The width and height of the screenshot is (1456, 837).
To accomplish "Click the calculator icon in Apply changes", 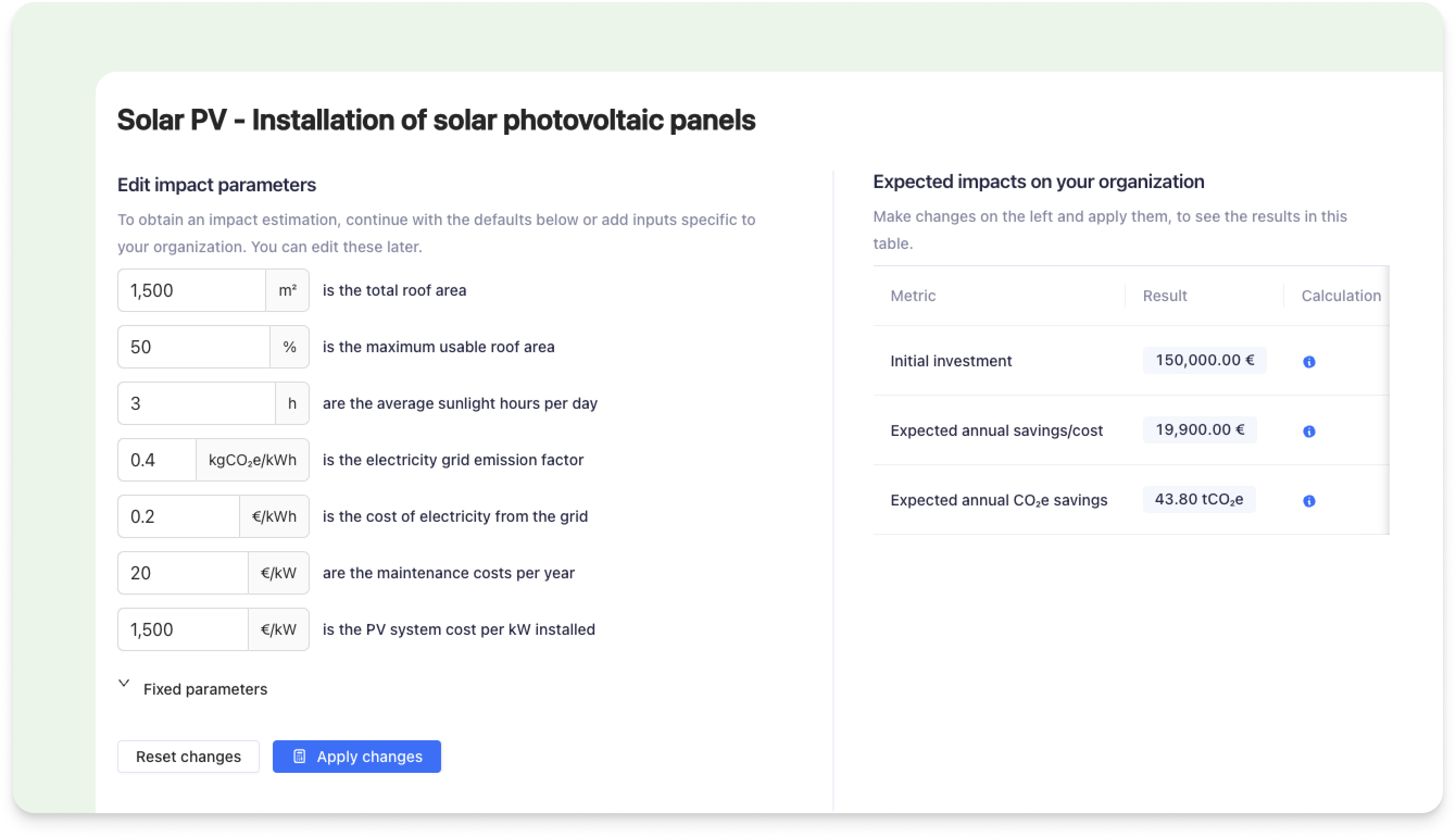I will point(299,756).
